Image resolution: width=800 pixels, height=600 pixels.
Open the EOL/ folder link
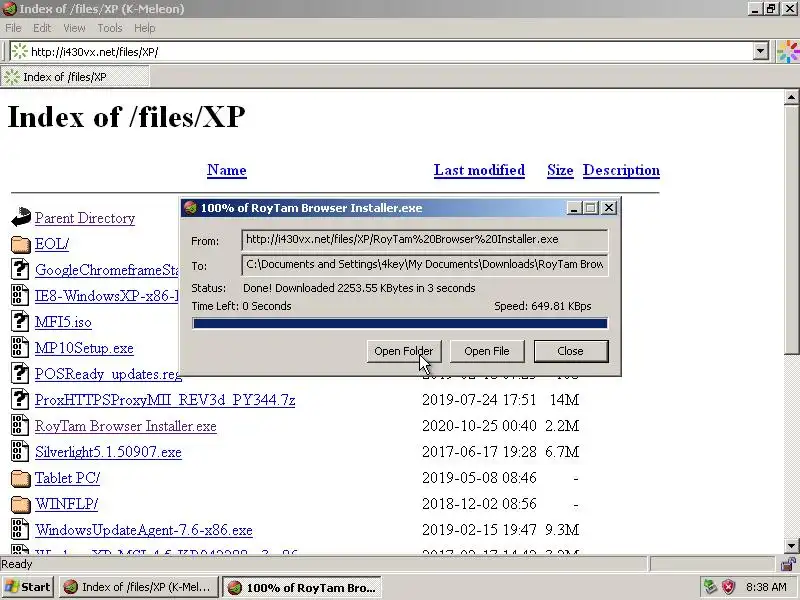tap(52, 244)
